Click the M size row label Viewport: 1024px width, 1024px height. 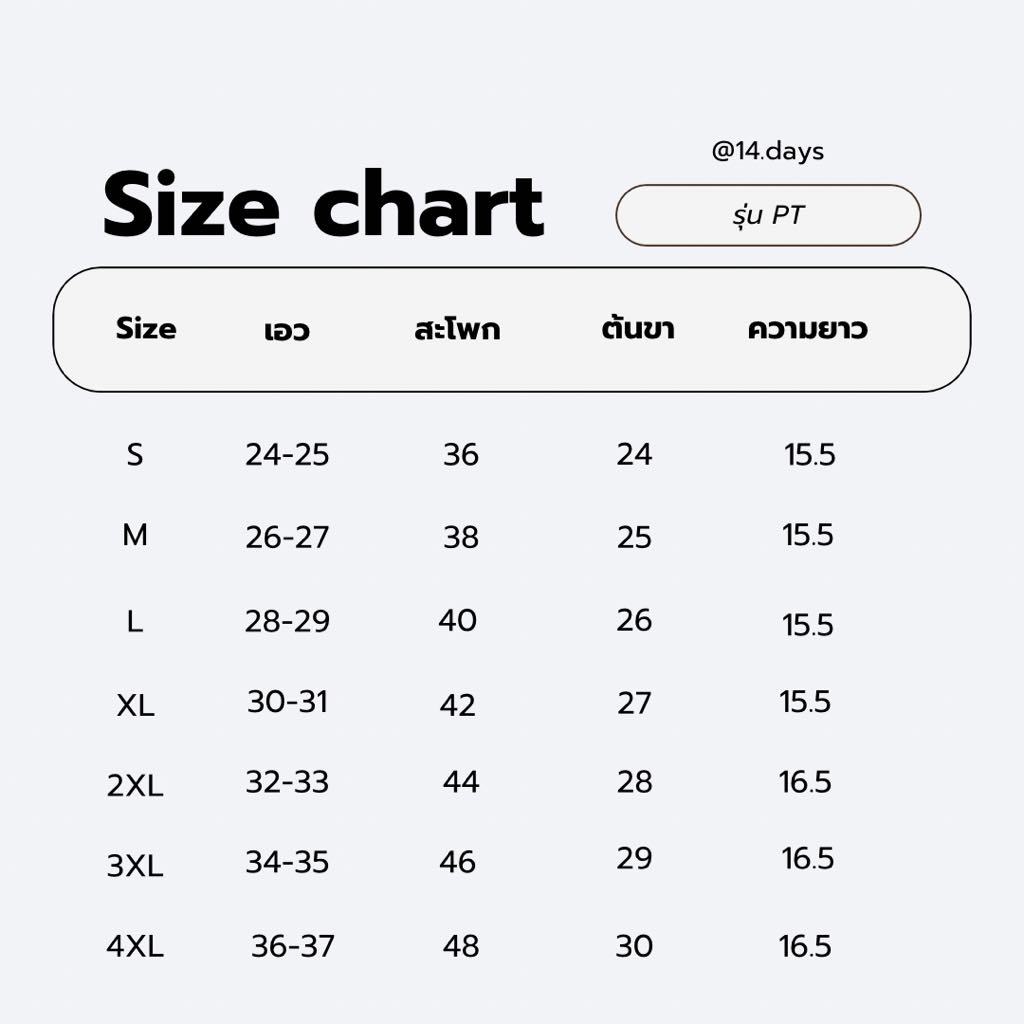tap(135, 536)
